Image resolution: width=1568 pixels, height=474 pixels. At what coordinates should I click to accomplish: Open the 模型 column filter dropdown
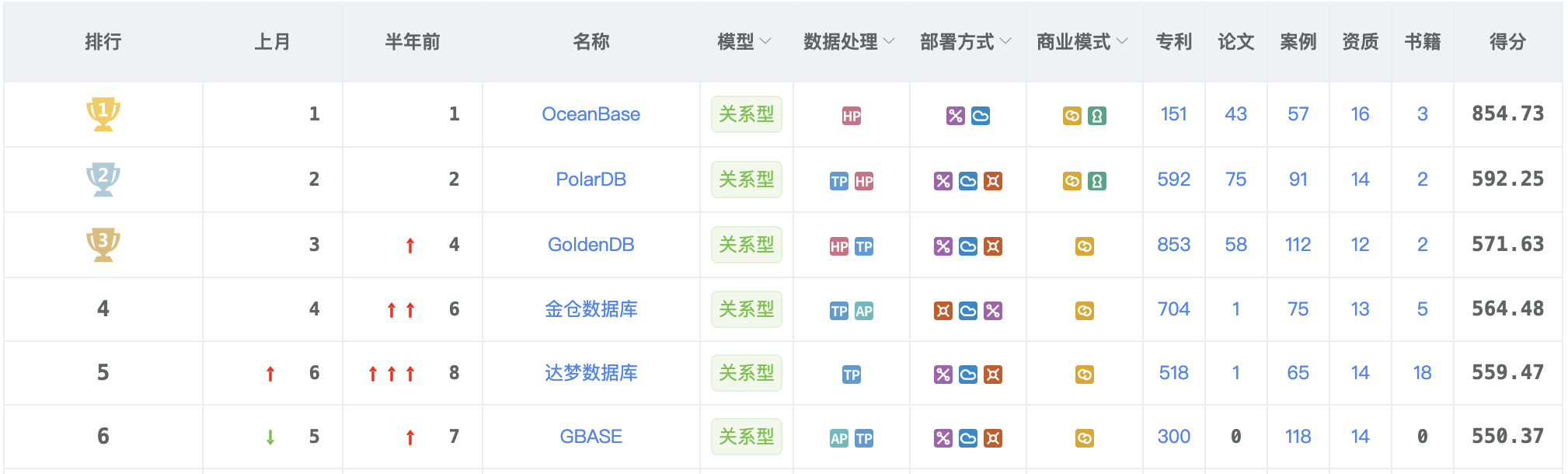(765, 41)
